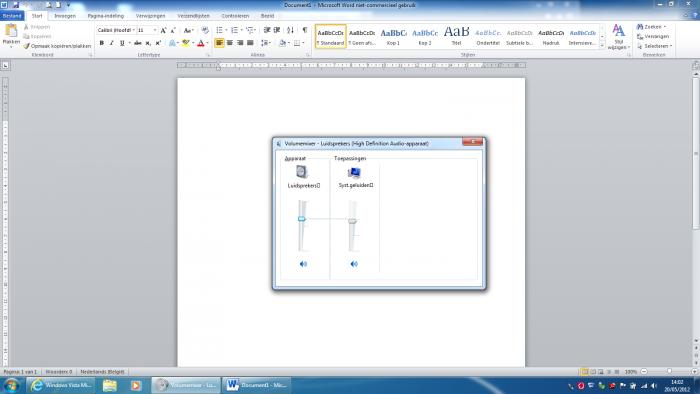Click the Systeemgeluiden application icon
Image resolution: width=700 pixels, height=394 pixels.
coord(354,172)
